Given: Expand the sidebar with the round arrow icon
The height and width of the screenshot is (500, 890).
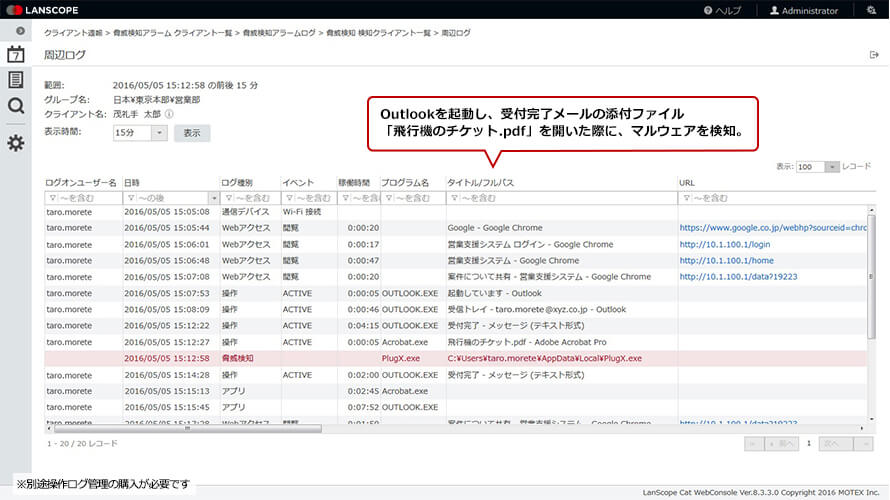Looking at the screenshot, I should tap(20, 31).
